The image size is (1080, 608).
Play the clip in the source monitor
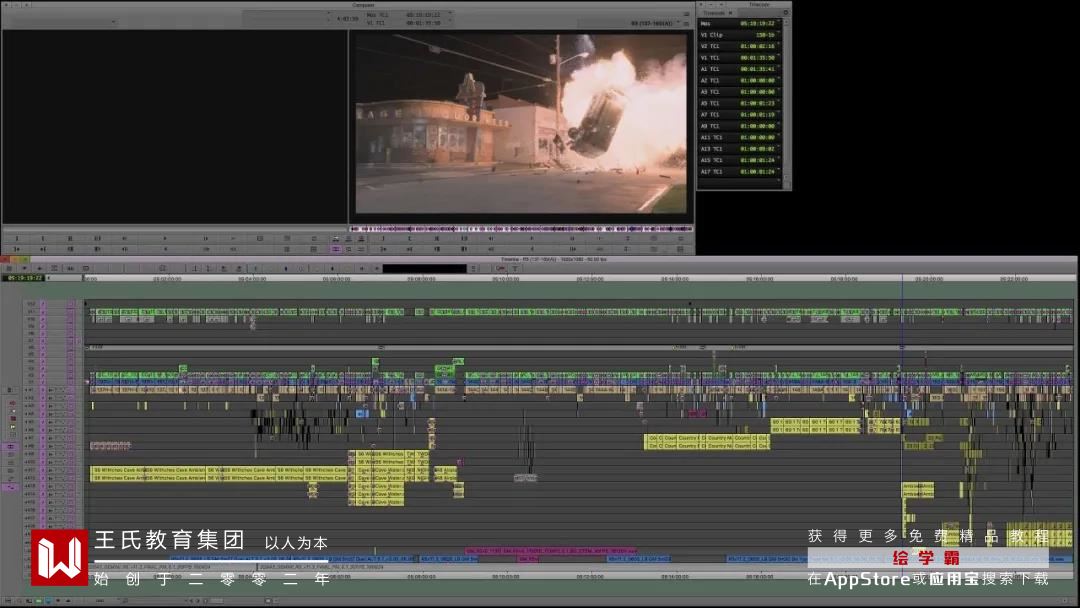165,238
